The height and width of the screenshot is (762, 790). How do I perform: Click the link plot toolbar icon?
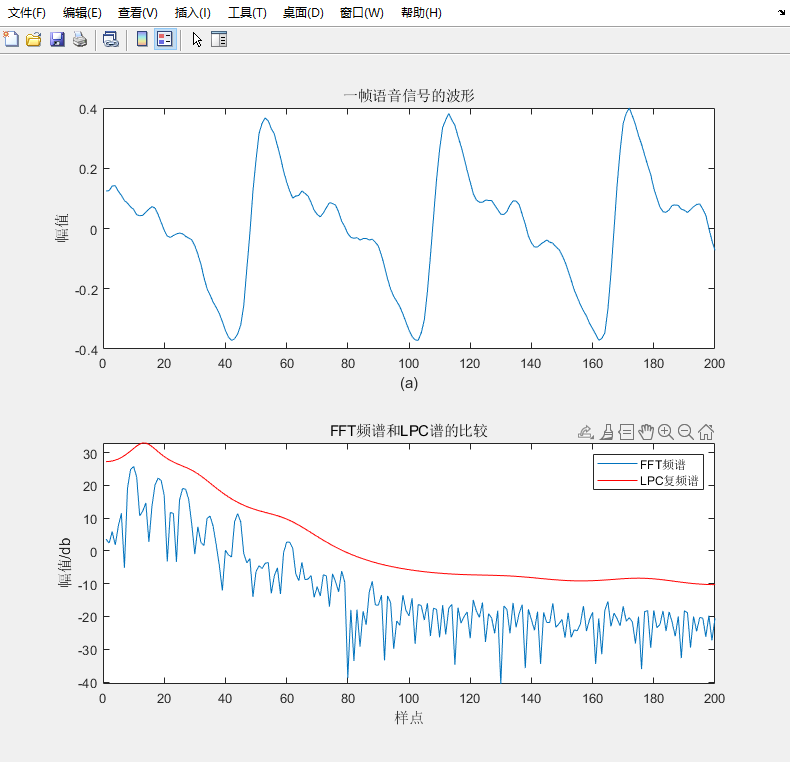pos(110,39)
